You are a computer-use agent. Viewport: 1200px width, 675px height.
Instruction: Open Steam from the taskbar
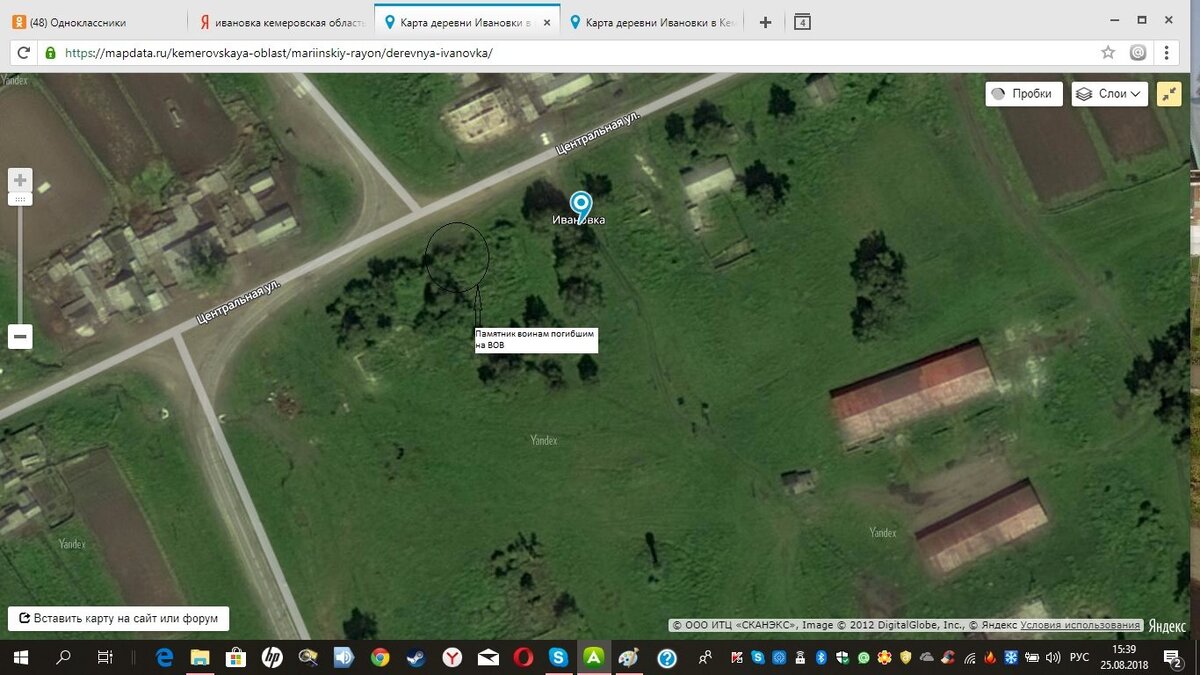coord(416,657)
